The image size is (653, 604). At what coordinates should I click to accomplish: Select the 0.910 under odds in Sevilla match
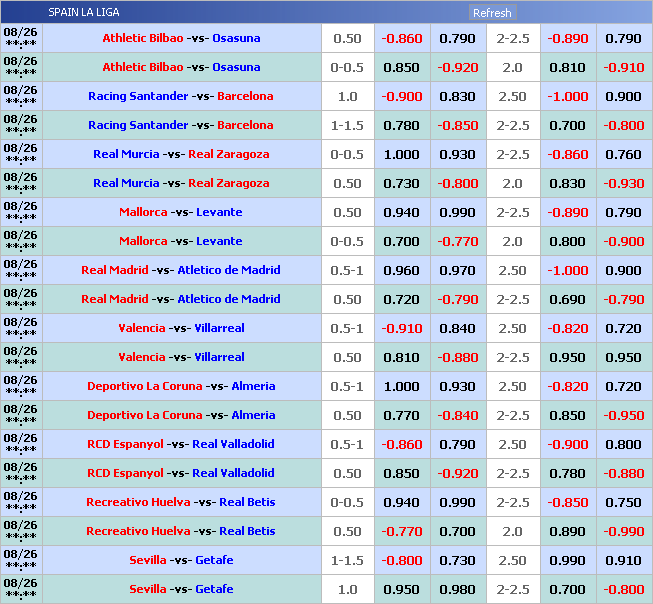tap(623, 561)
